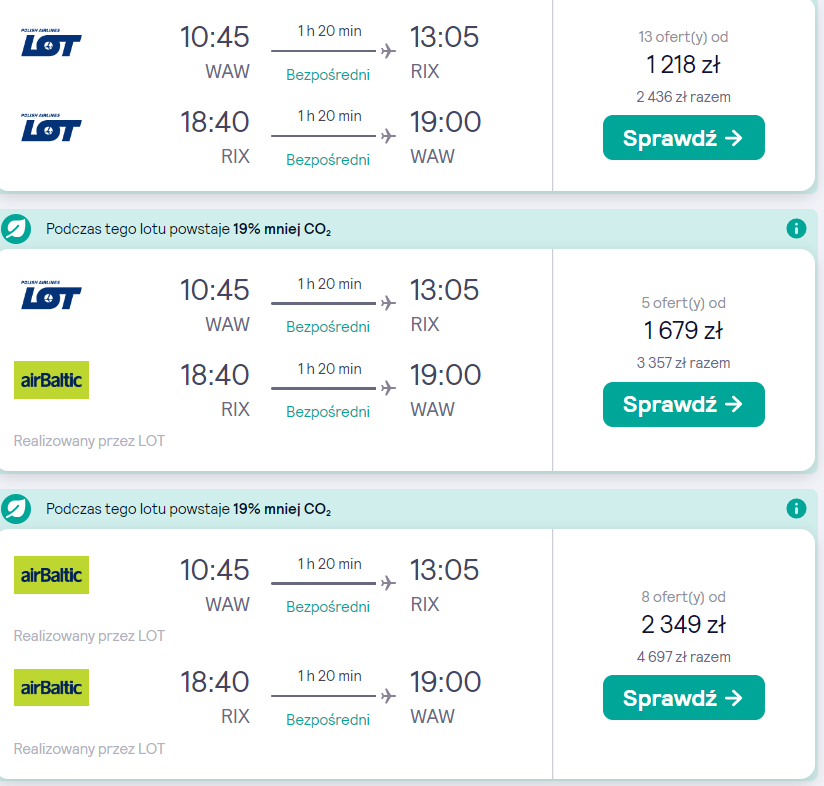
Task: Click the 4 697 zł razem total
Action: 683,657
